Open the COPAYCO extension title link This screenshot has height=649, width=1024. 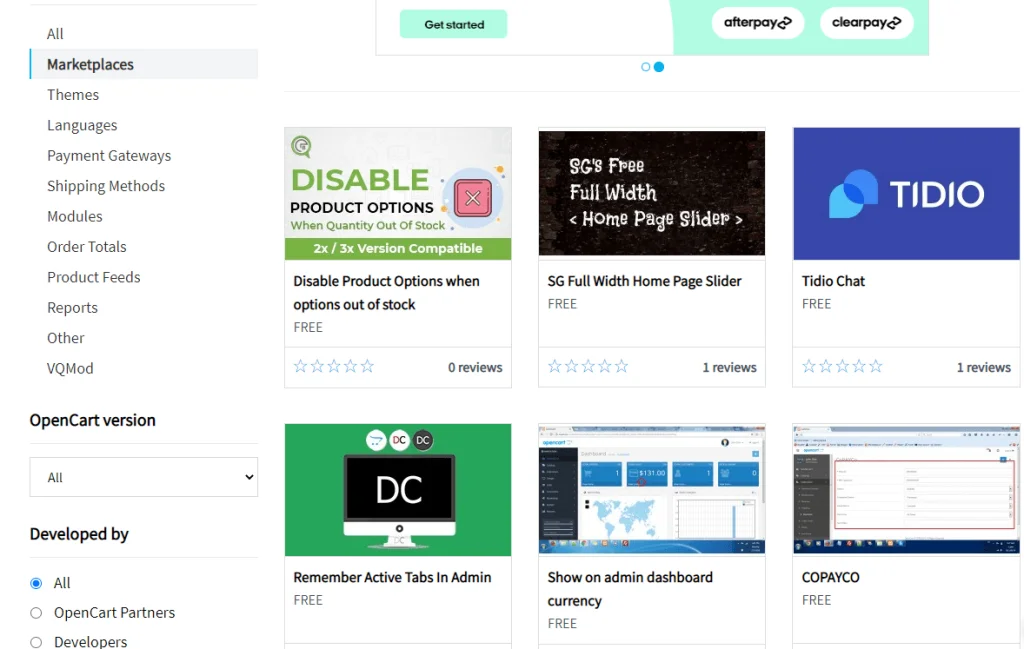pyautogui.click(x=830, y=577)
